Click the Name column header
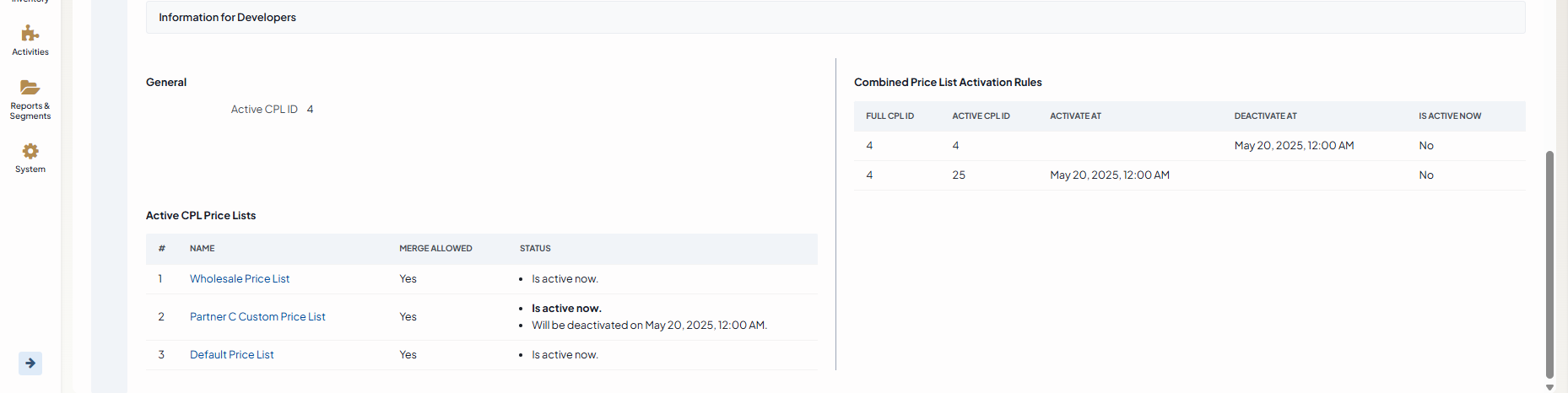1568x393 pixels. [x=203, y=249]
